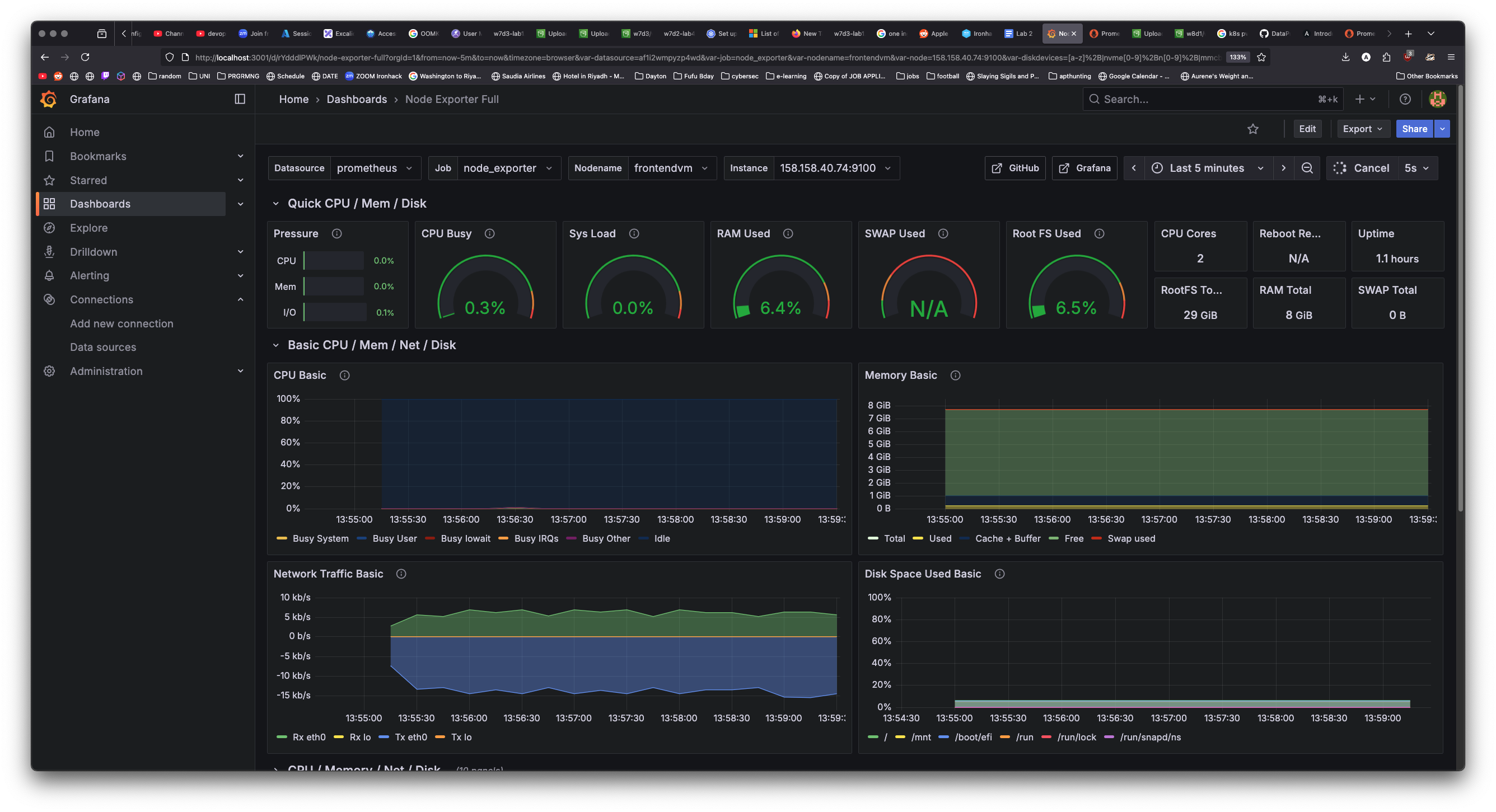
Task: Open Alerting in the sidebar menu
Action: pos(90,276)
